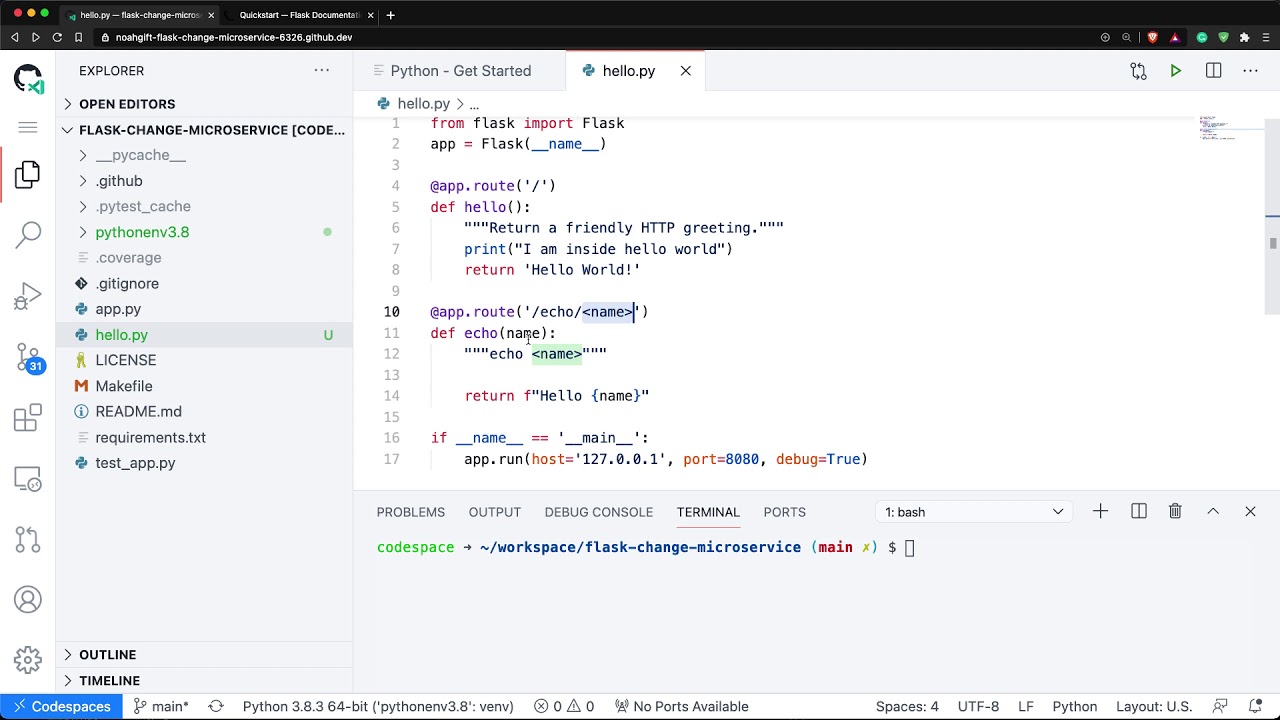The width and height of the screenshot is (1280, 720).
Task: Expand the pythonenv3.8 folder
Action: tap(142, 232)
